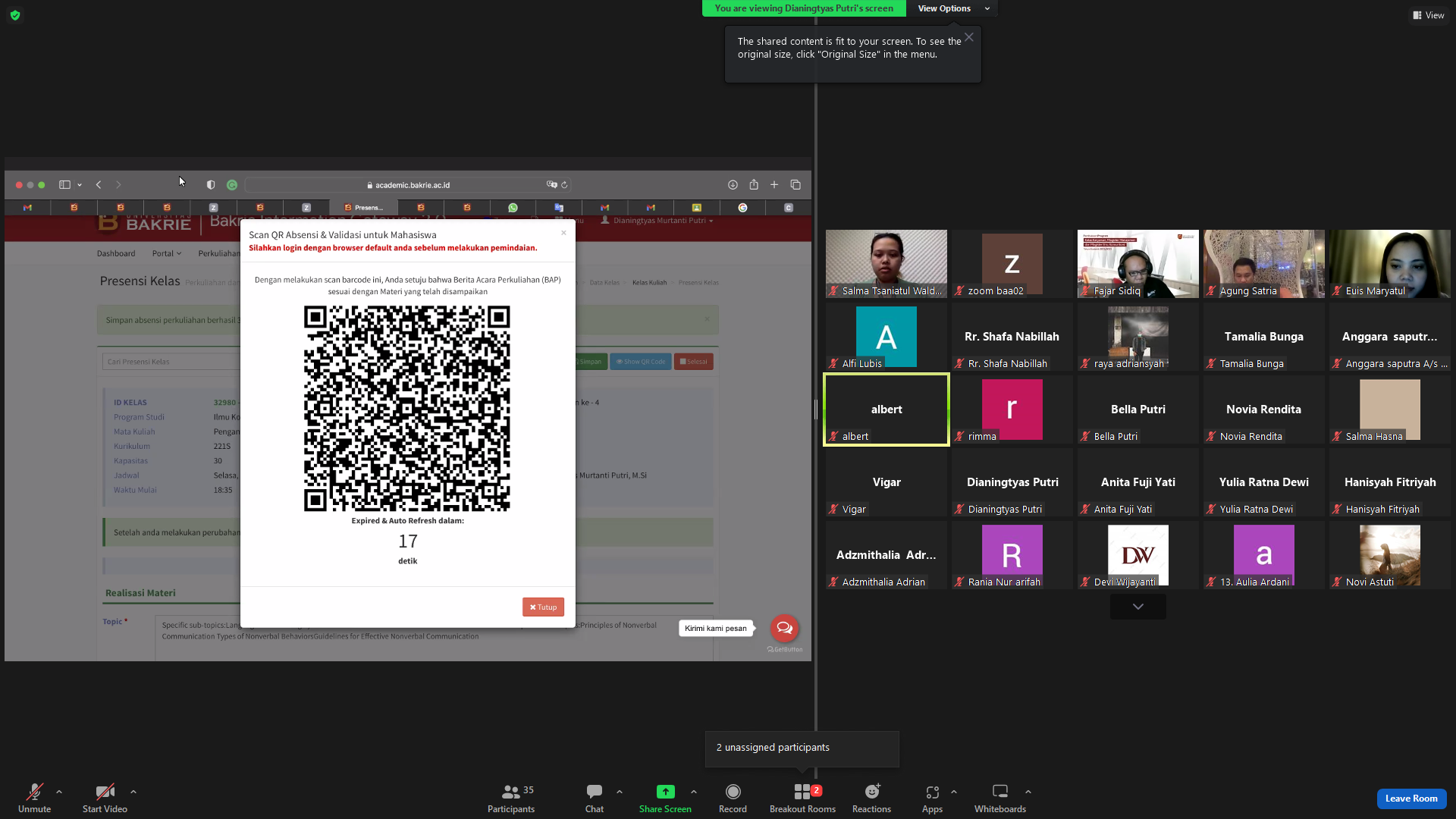This screenshot has width=1456, height=819.
Task: Click Safari privacy shield icon
Action: tap(211, 185)
